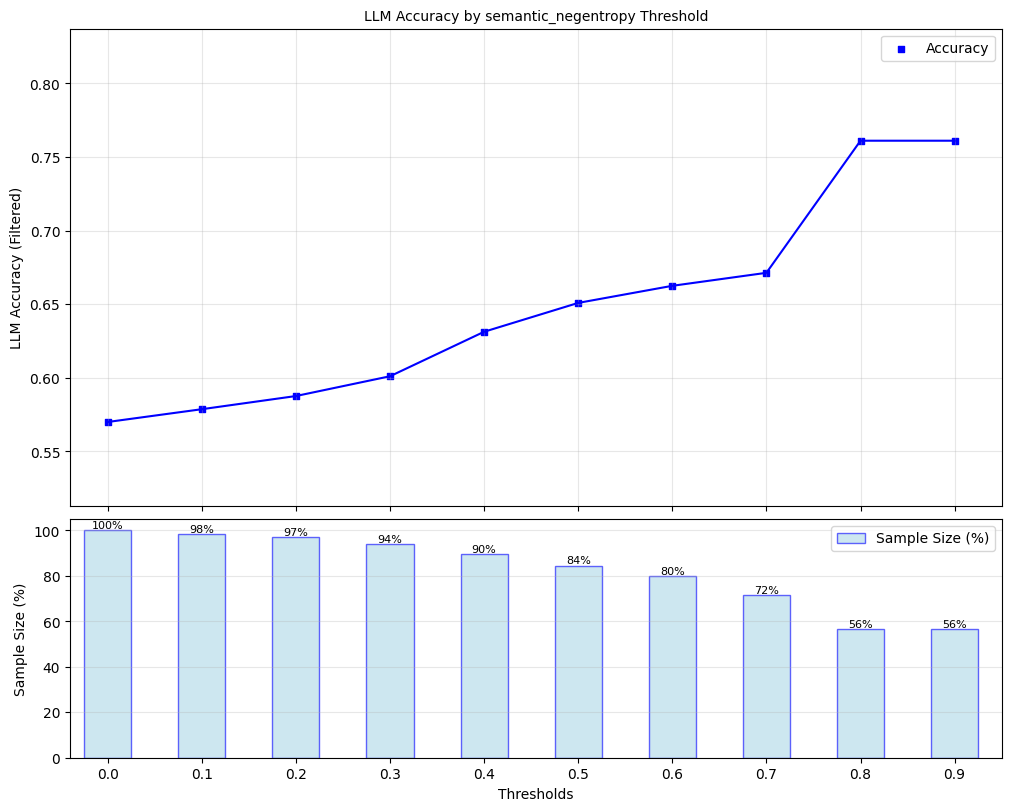Screen dimensions: 1011x811
Task: Click the 'Accuracy' legend text
Action: coord(957,49)
